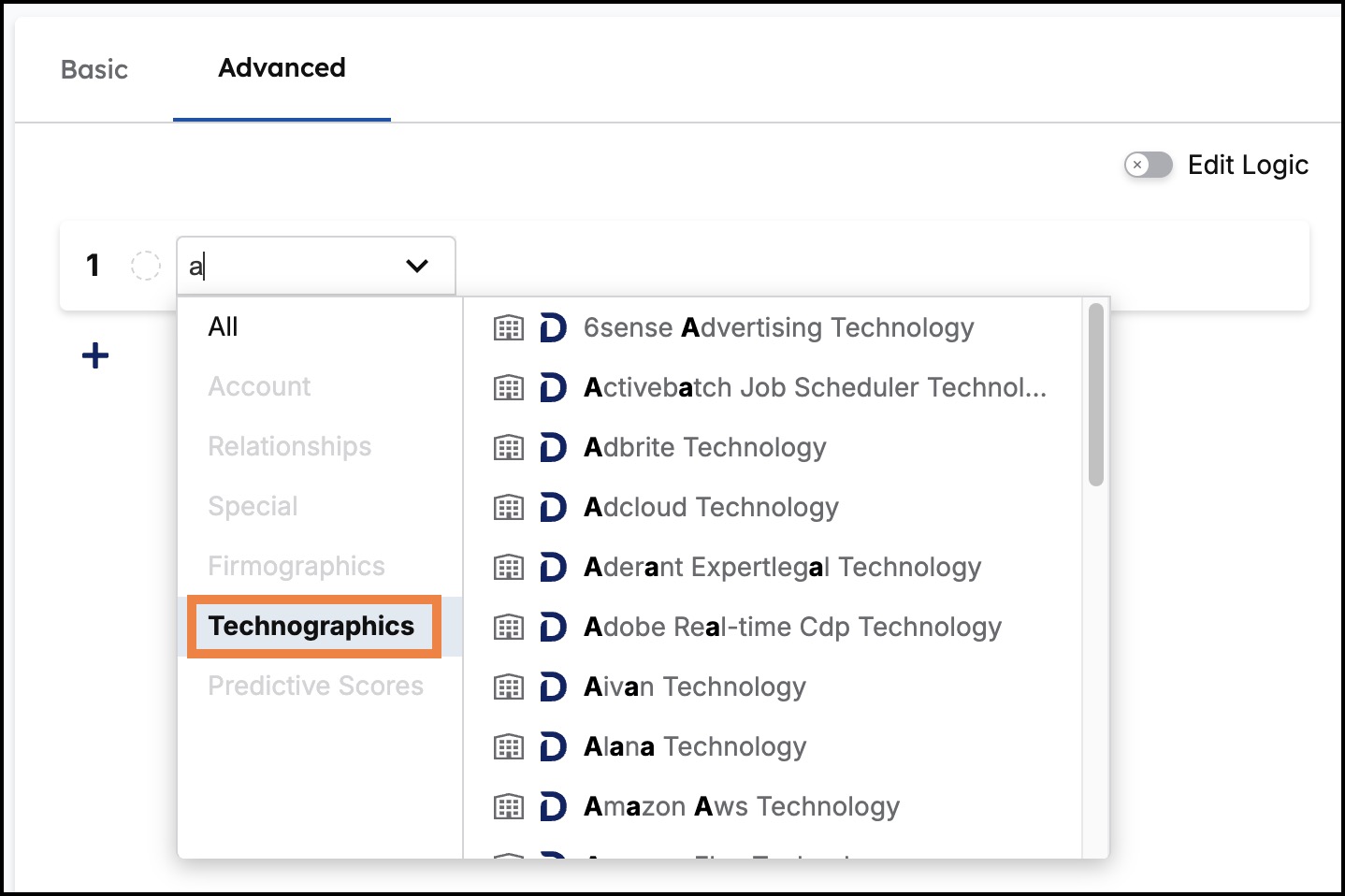
Task: Collapse the field dropdown with the chevron arrow
Action: tap(417, 267)
